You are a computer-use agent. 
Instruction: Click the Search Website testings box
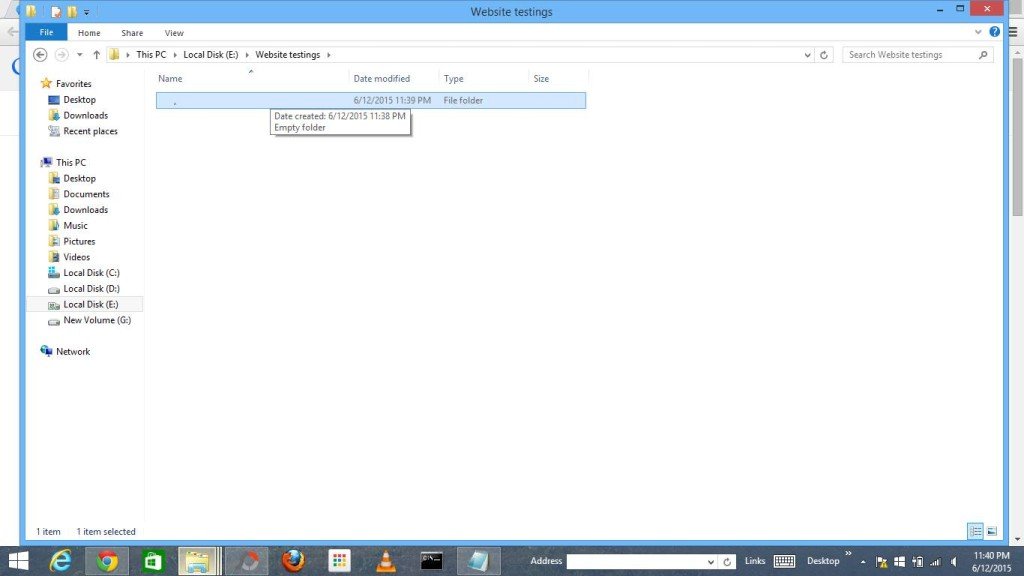click(908, 55)
